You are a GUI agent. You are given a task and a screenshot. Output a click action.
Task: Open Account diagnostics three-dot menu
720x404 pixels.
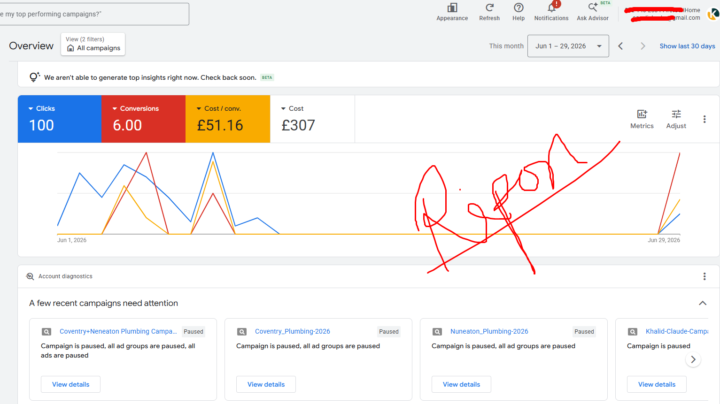704,276
